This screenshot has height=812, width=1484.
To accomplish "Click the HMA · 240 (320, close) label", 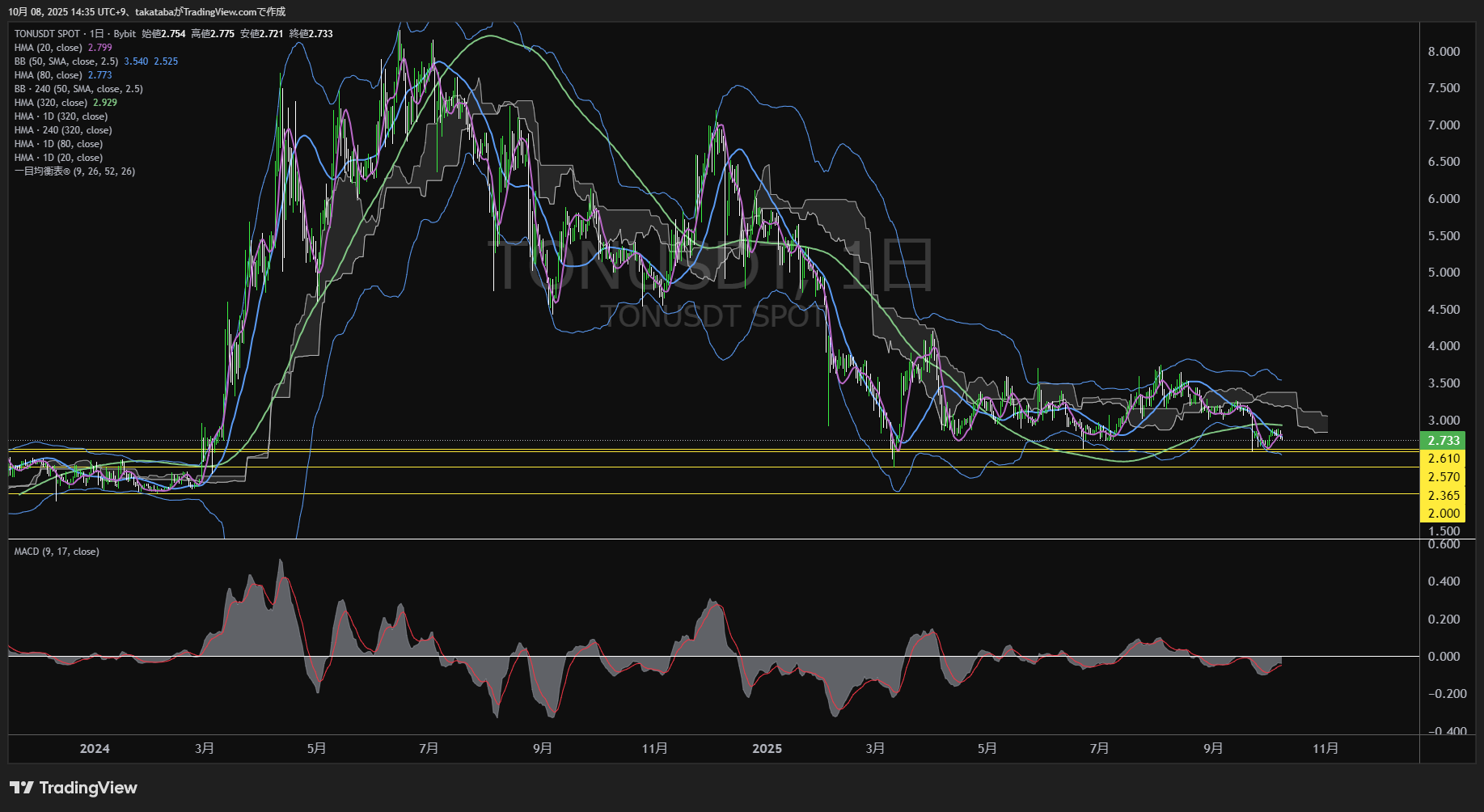I will (63, 130).
